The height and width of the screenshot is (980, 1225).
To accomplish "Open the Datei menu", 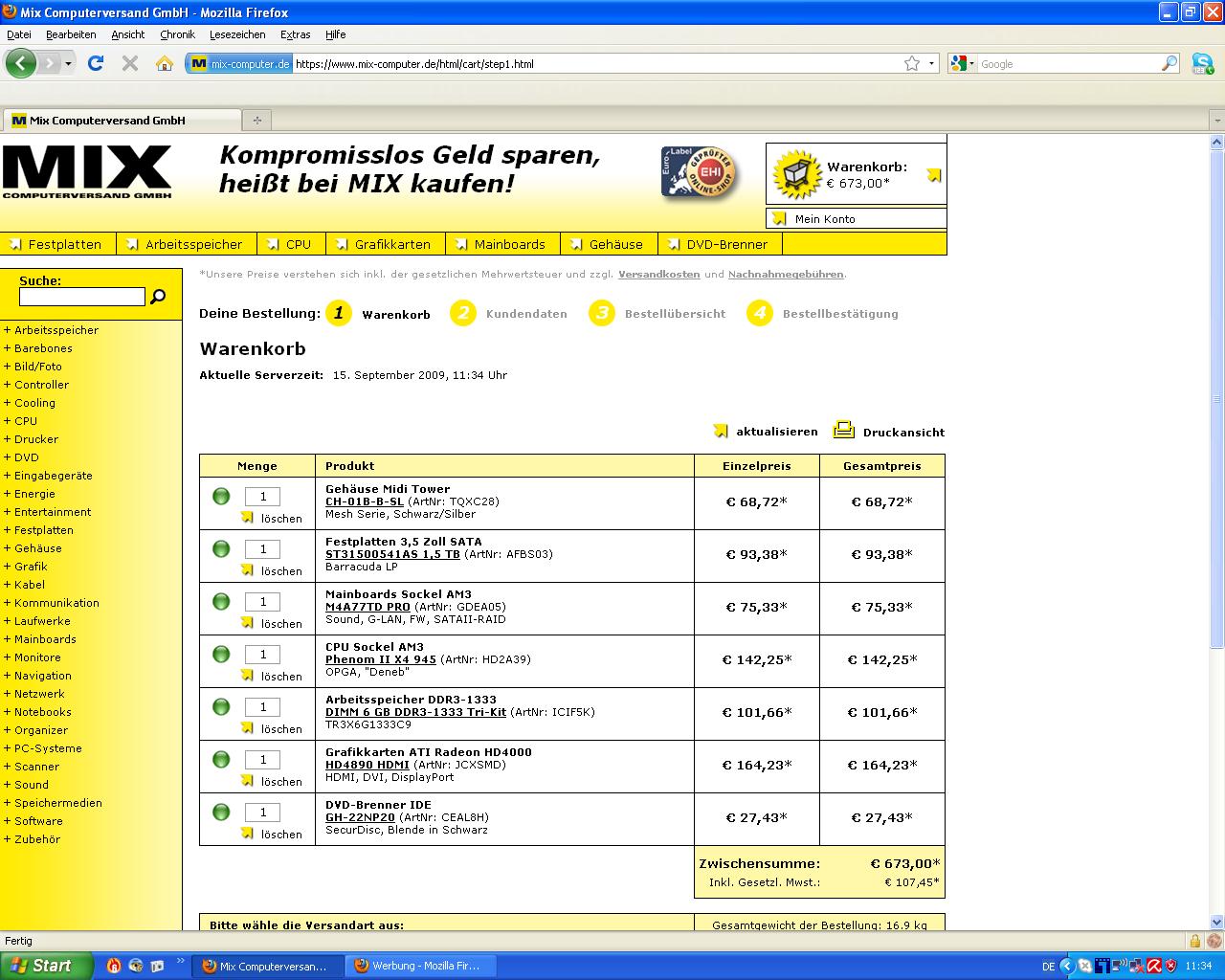I will tap(18, 34).
